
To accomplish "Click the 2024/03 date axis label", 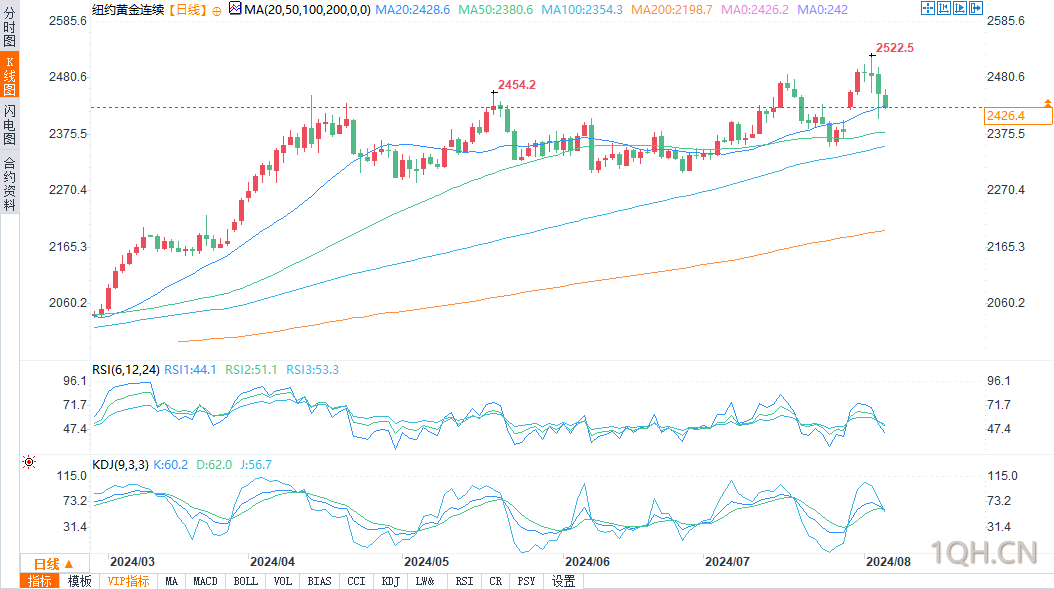I will (132, 561).
